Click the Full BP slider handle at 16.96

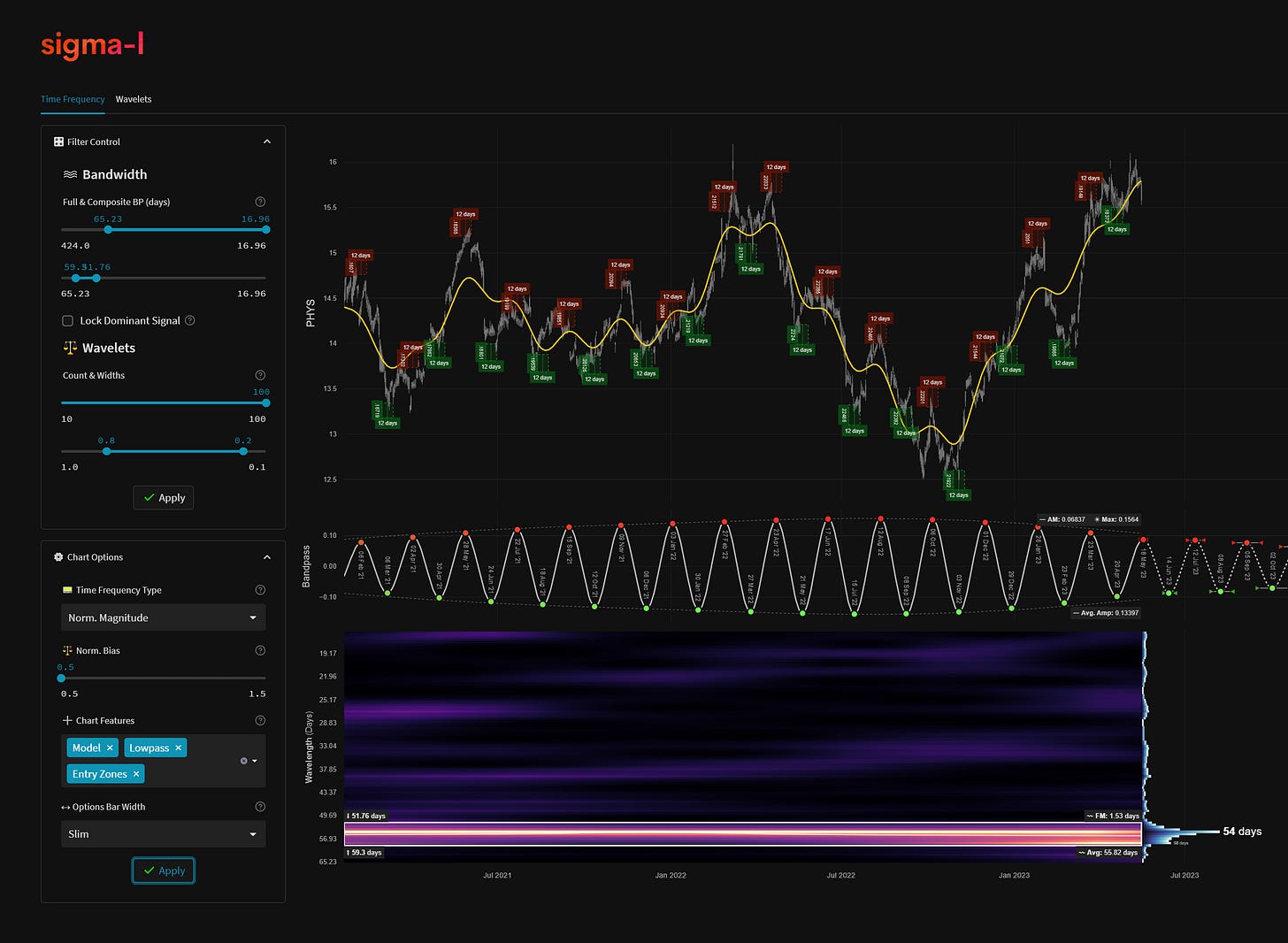click(x=265, y=230)
